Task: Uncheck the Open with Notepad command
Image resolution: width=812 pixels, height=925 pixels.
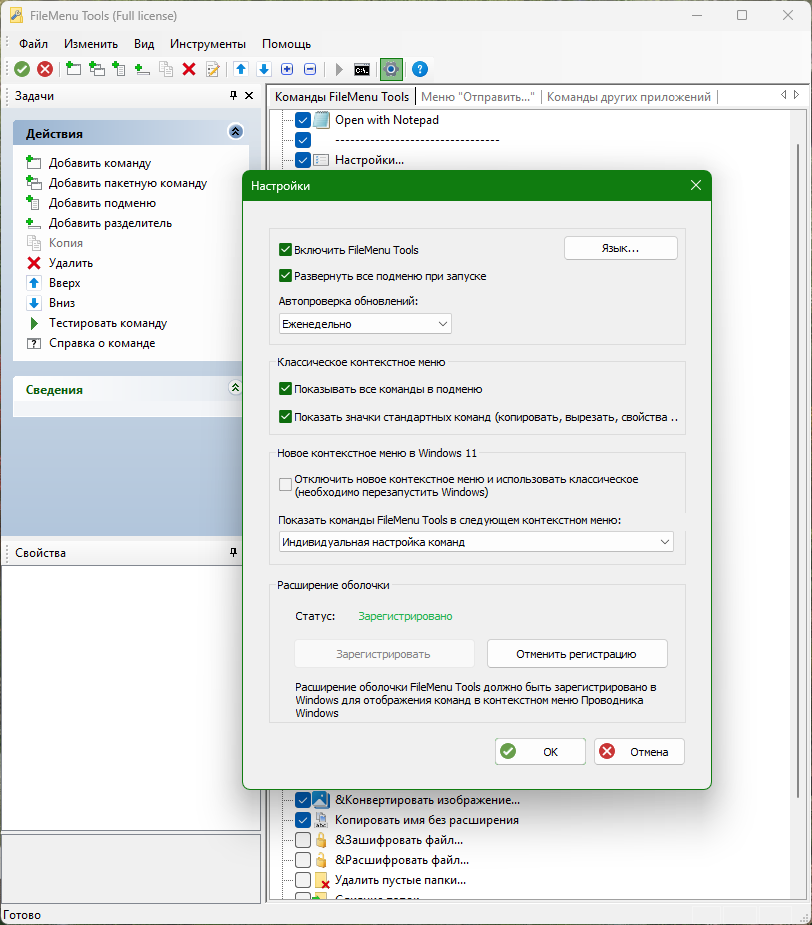Action: (303, 120)
